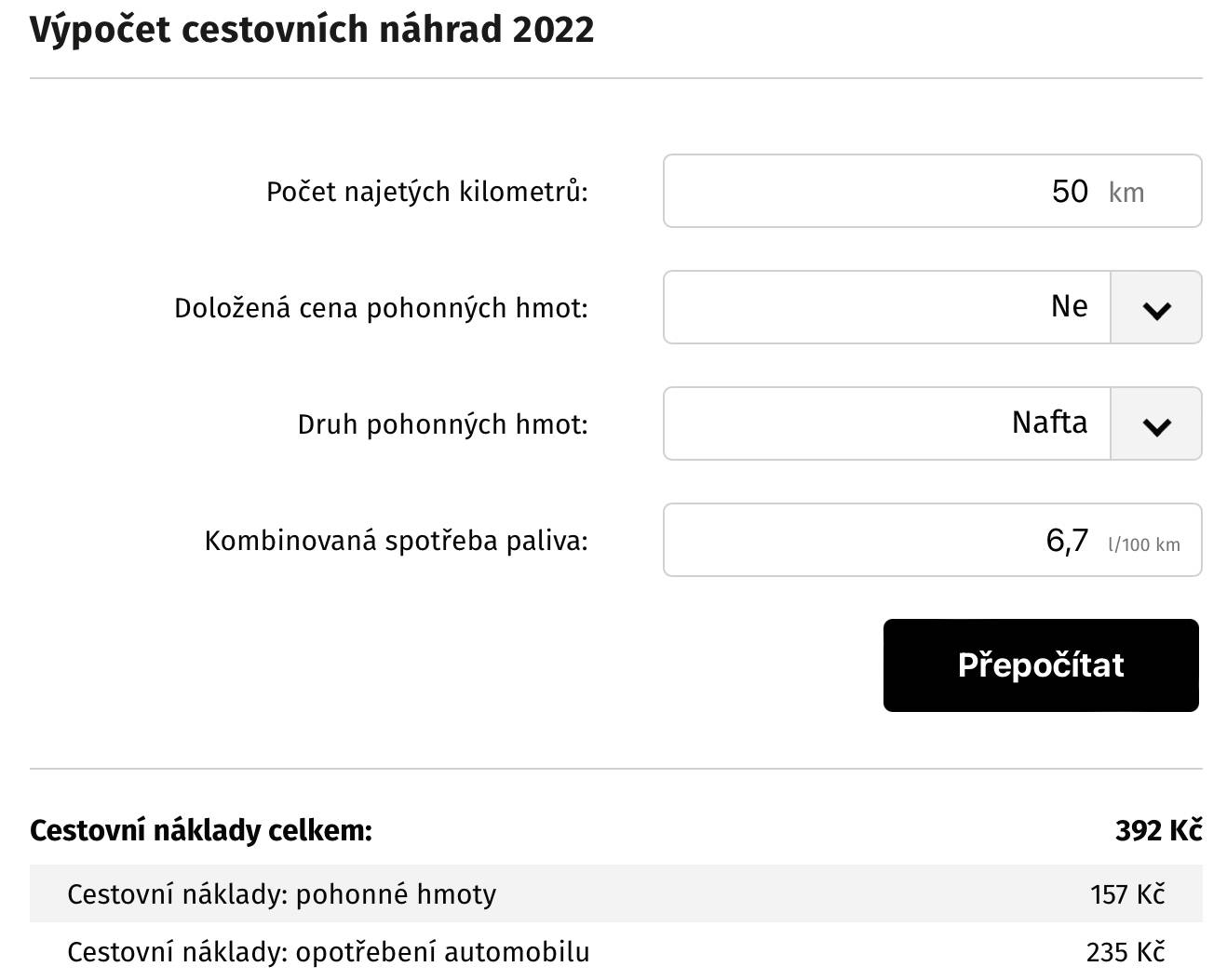The image size is (1227, 980).
Task: Select the Ne value in the price dropdown
Action: click(x=1069, y=306)
